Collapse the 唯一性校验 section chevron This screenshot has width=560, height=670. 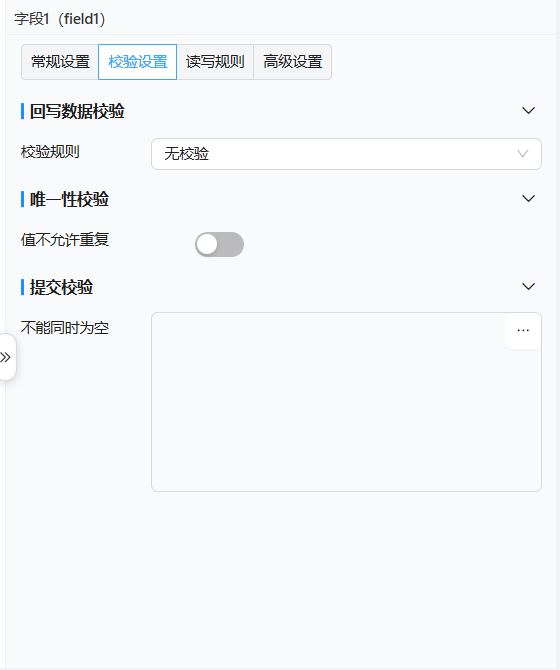(x=528, y=199)
